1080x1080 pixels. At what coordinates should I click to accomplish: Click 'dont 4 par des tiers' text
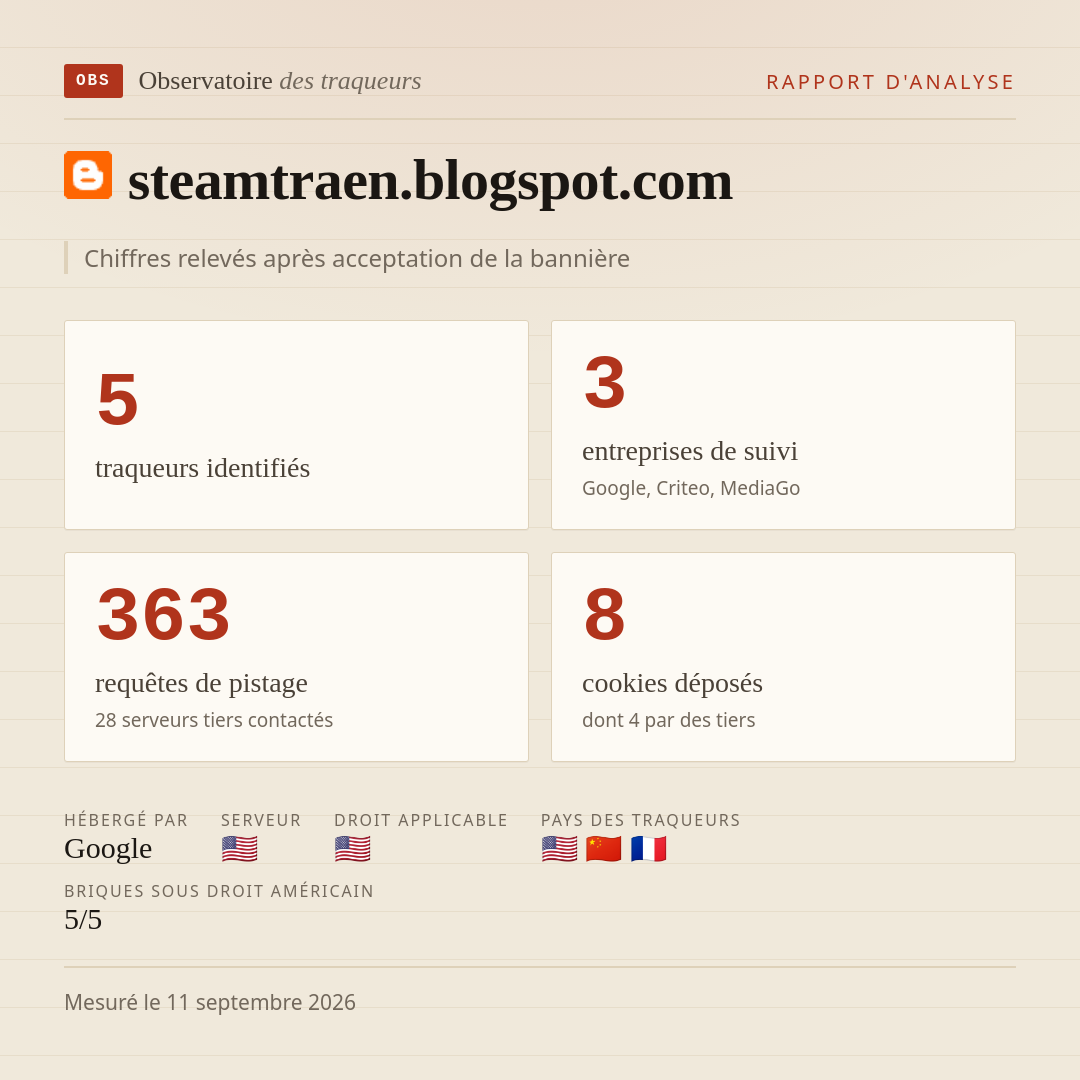668,720
